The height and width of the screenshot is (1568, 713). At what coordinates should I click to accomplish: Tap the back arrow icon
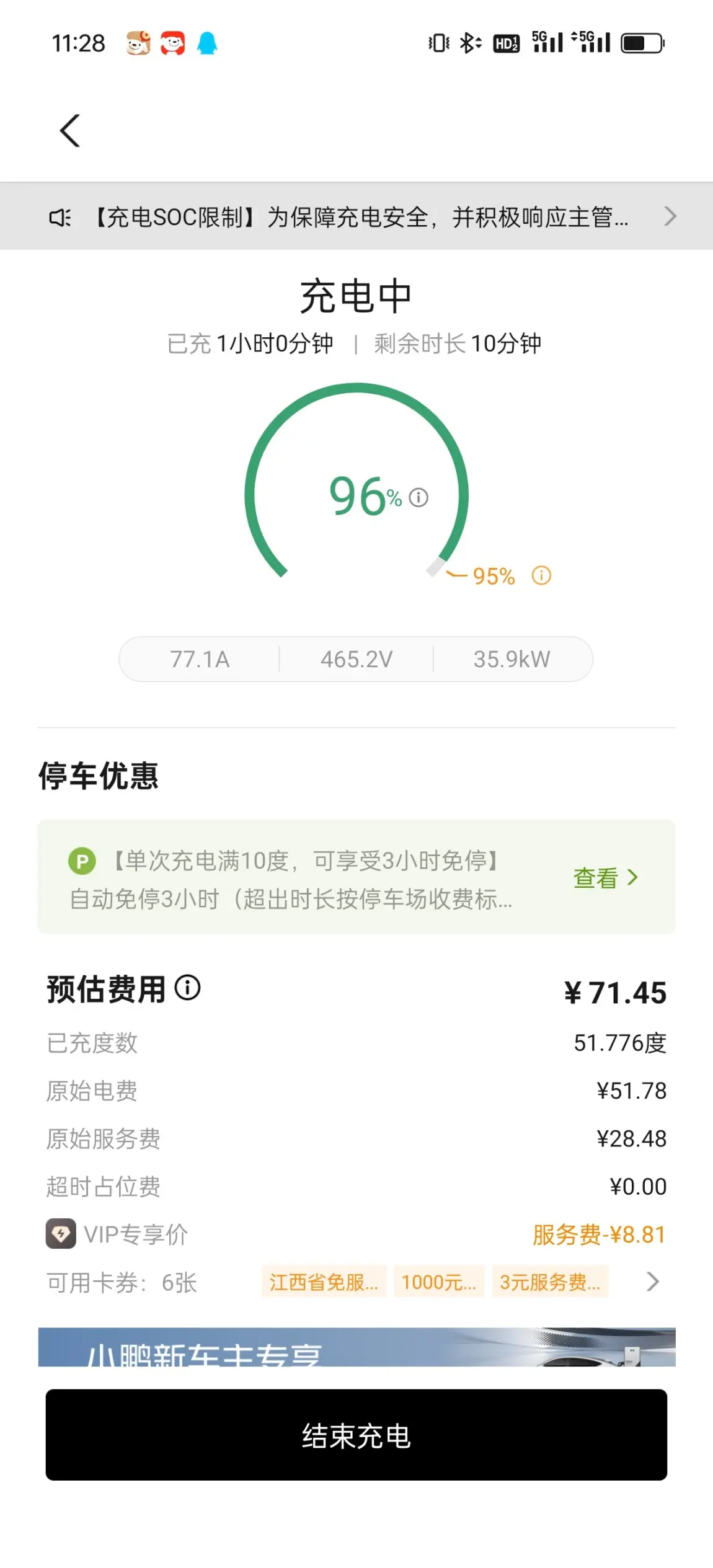(x=70, y=131)
